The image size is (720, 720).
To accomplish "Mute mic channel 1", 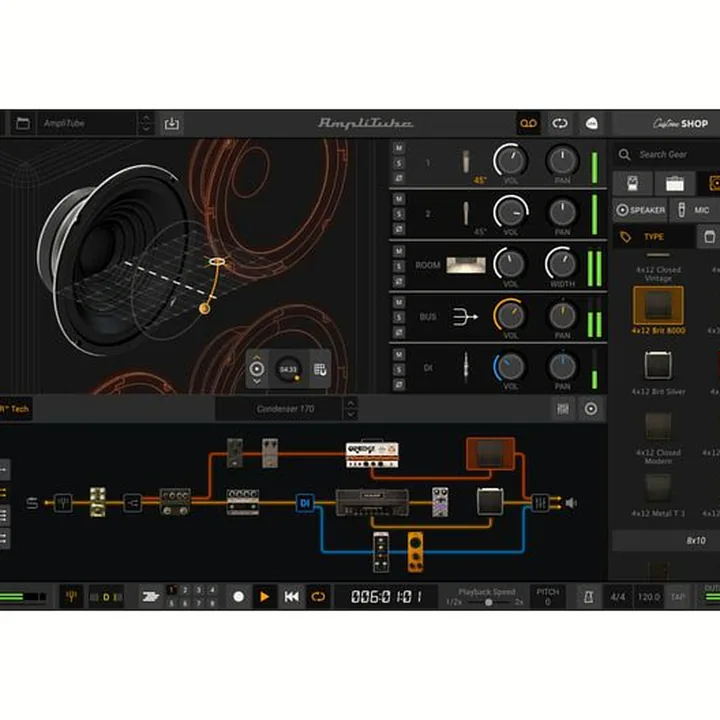I will tap(399, 148).
